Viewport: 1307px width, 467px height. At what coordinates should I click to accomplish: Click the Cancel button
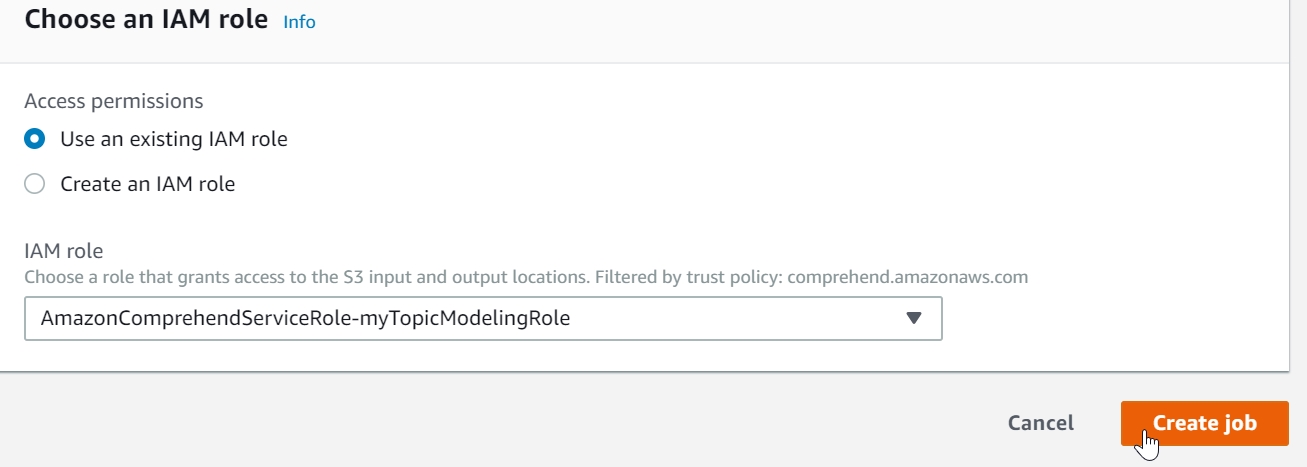coord(1040,423)
